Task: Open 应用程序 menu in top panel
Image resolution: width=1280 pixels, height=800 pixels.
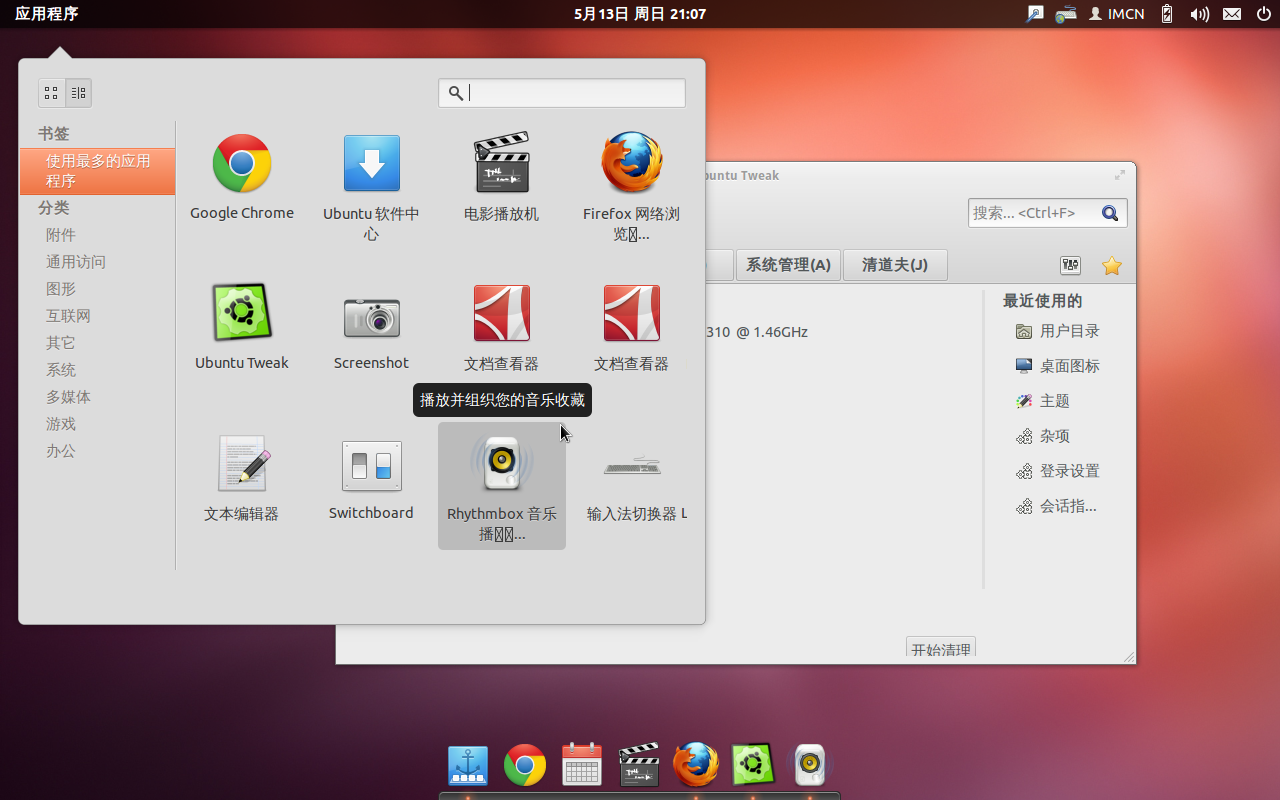Action: (46, 14)
